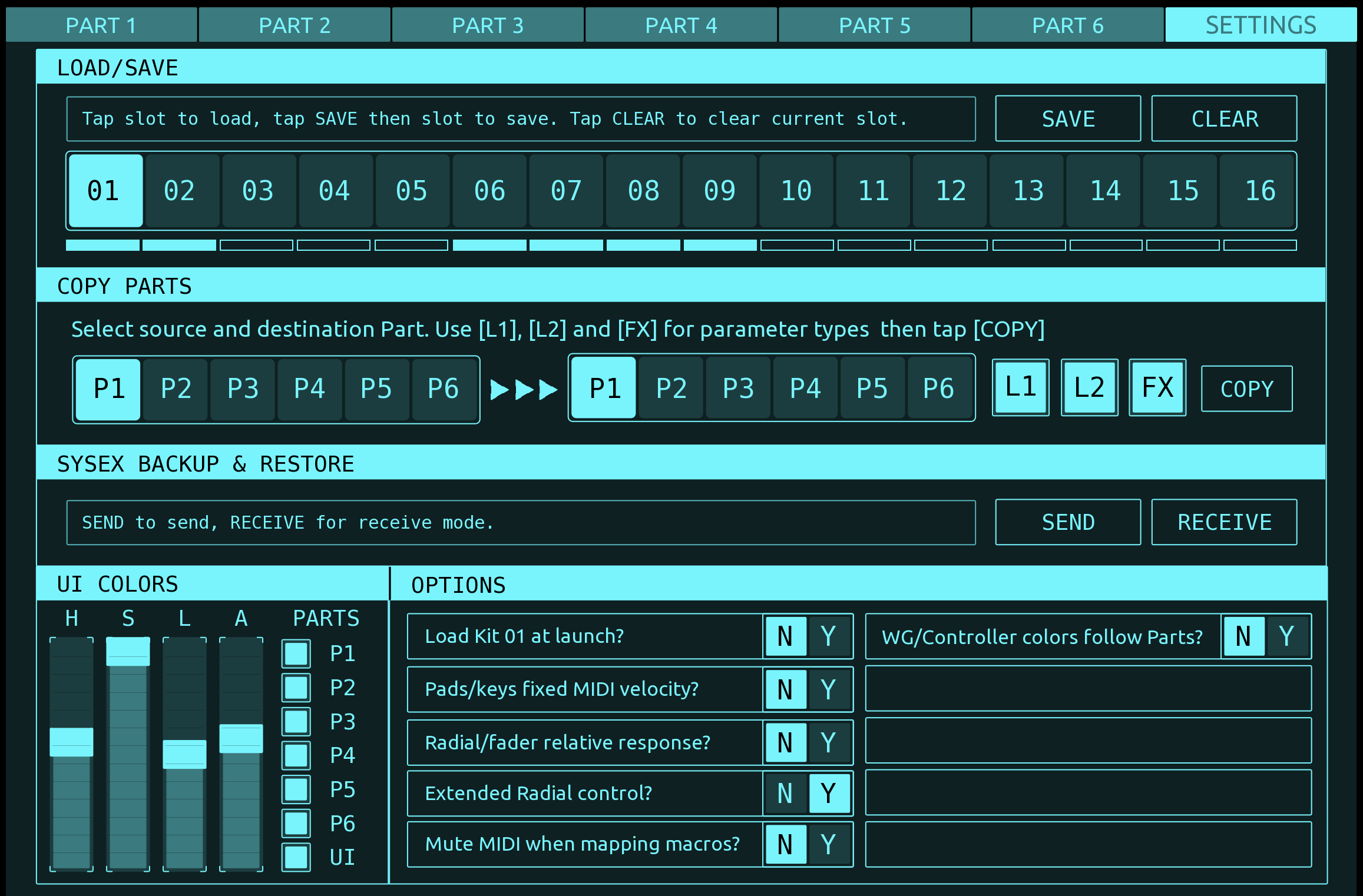Switch to the PART 1 tab

click(x=101, y=25)
